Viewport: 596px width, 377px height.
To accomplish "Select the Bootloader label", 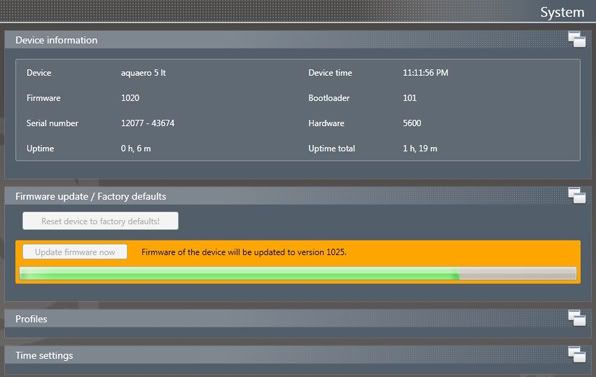I will tap(329, 98).
